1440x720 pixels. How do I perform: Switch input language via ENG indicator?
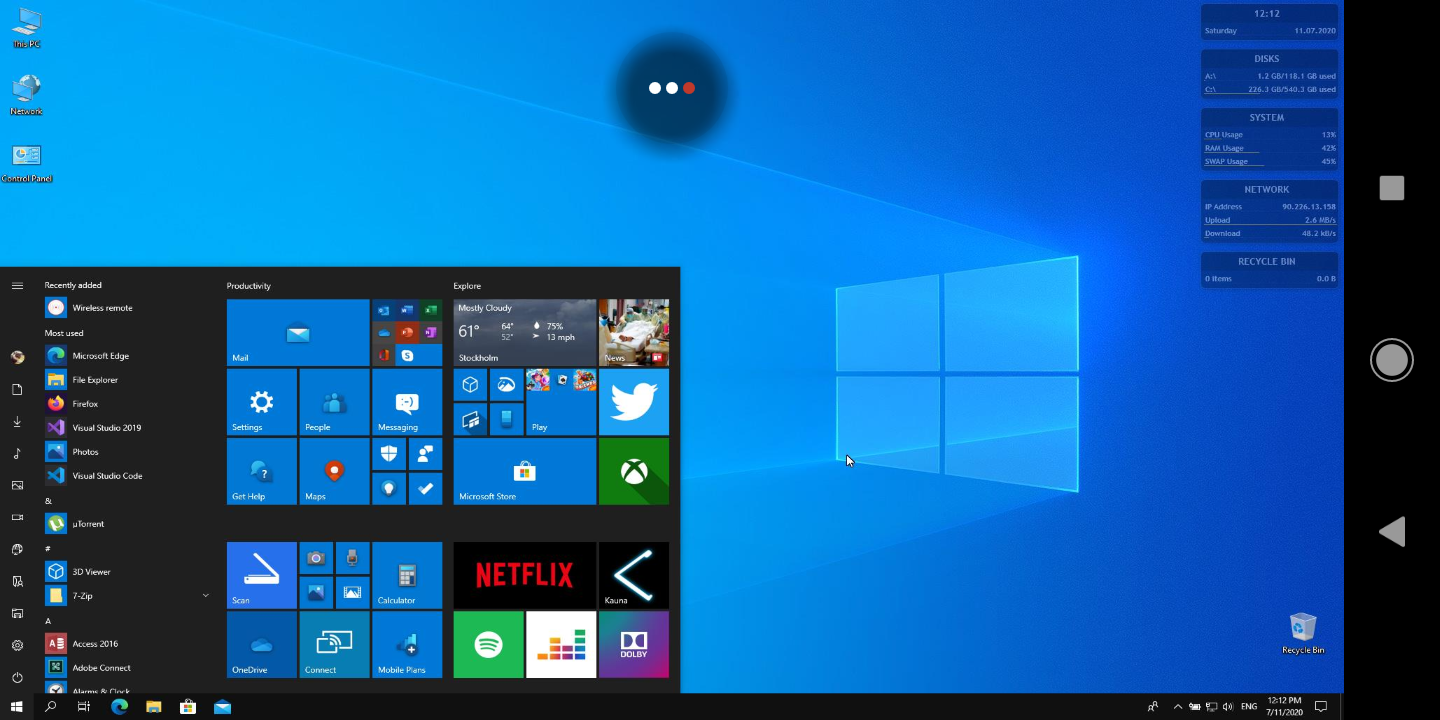(1249, 707)
